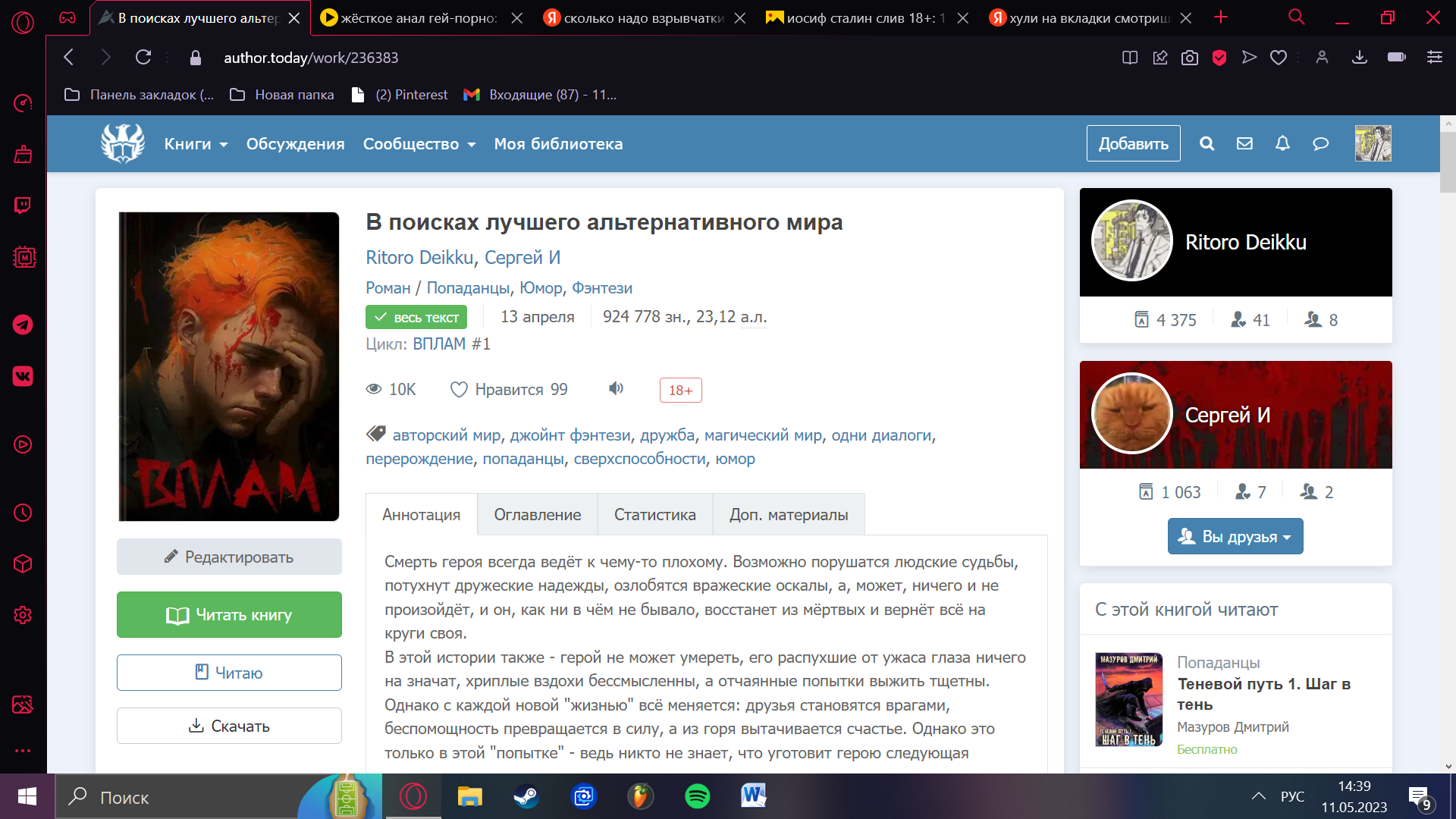Image resolution: width=1456 pixels, height=819 pixels.
Task: Click the audio speaker icon near likes
Action: (x=616, y=389)
